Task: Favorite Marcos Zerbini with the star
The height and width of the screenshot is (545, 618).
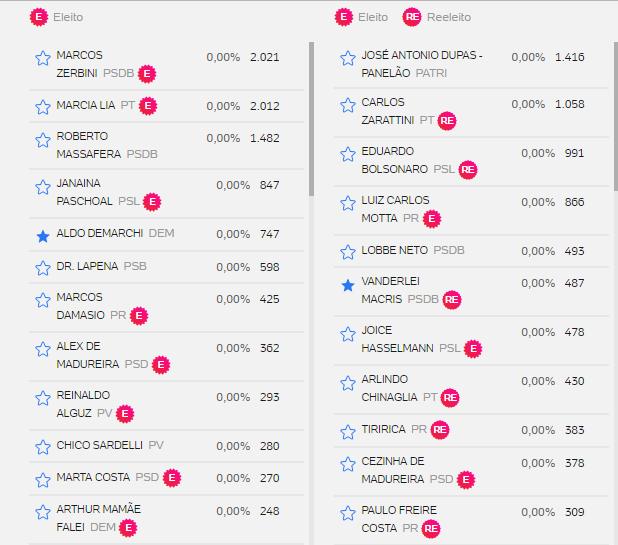Action: click(x=43, y=59)
